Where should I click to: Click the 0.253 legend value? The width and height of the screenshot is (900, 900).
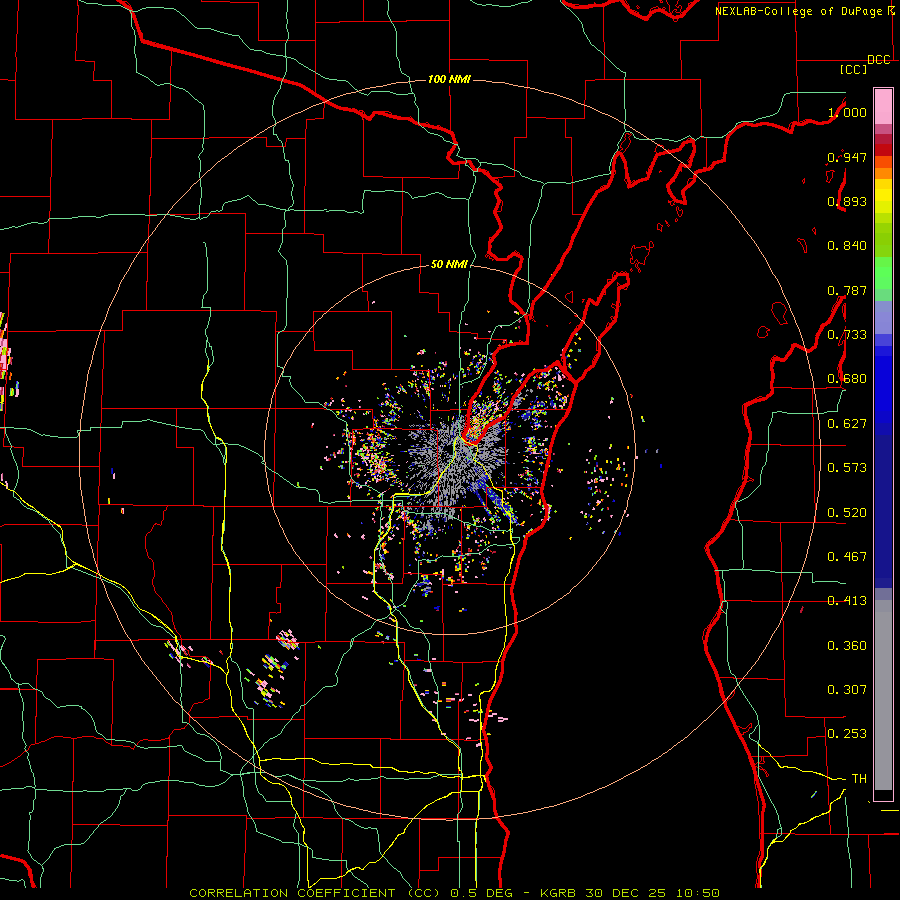(847, 734)
